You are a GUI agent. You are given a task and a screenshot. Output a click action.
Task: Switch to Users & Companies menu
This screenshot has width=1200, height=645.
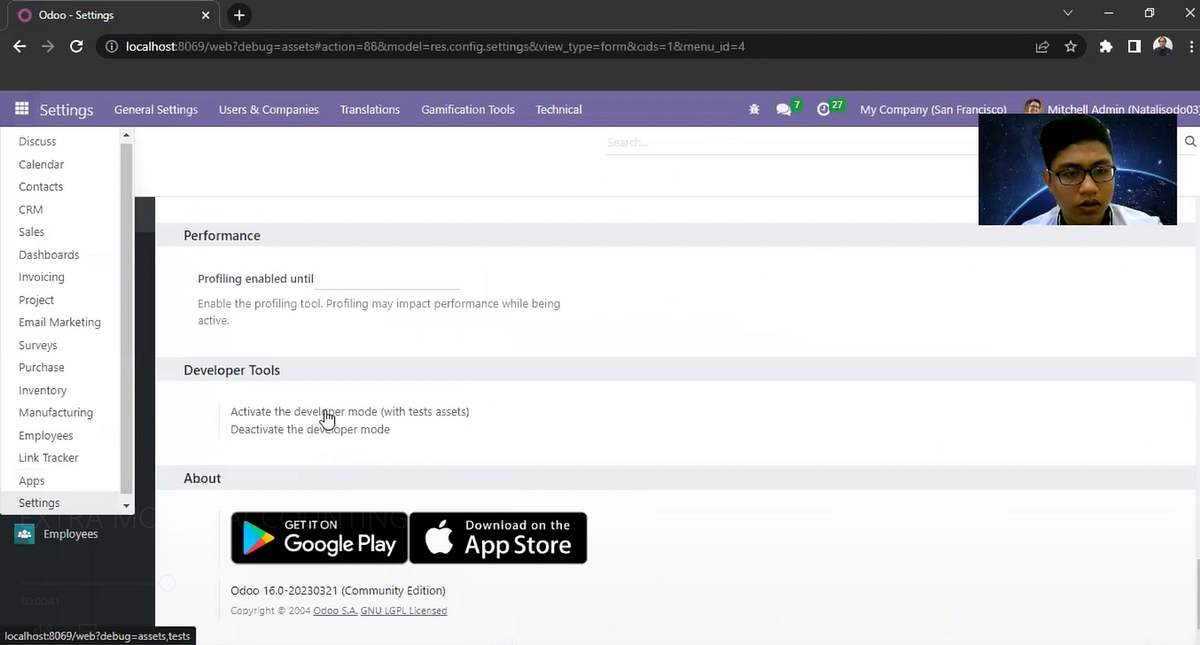click(x=268, y=110)
